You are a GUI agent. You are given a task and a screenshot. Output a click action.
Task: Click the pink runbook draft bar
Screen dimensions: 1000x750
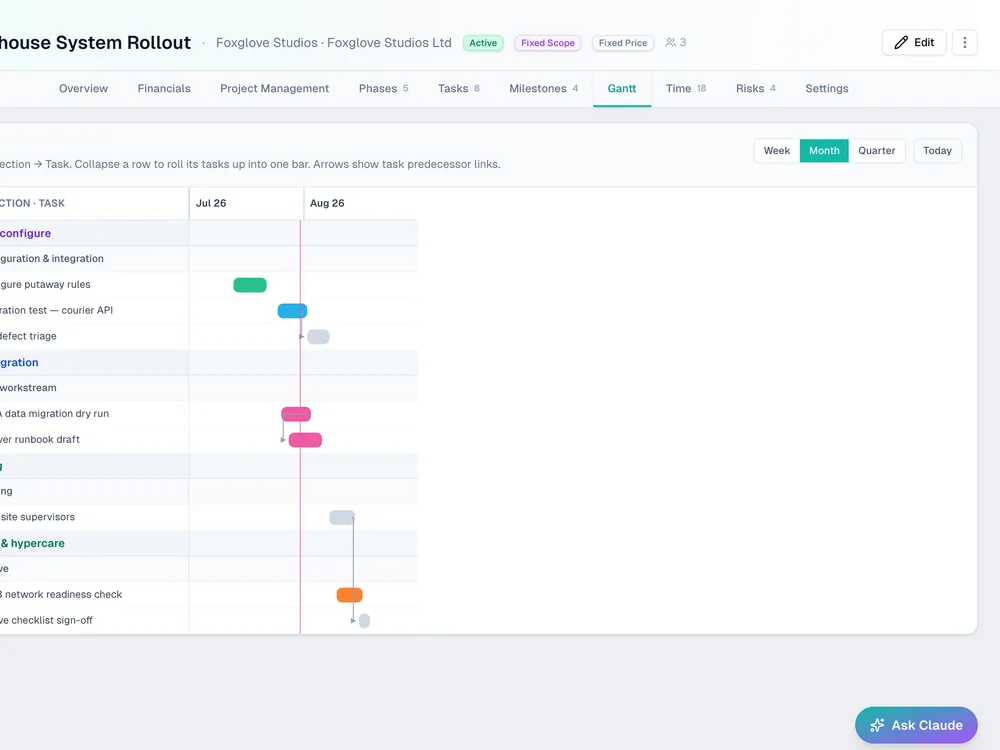(x=305, y=440)
